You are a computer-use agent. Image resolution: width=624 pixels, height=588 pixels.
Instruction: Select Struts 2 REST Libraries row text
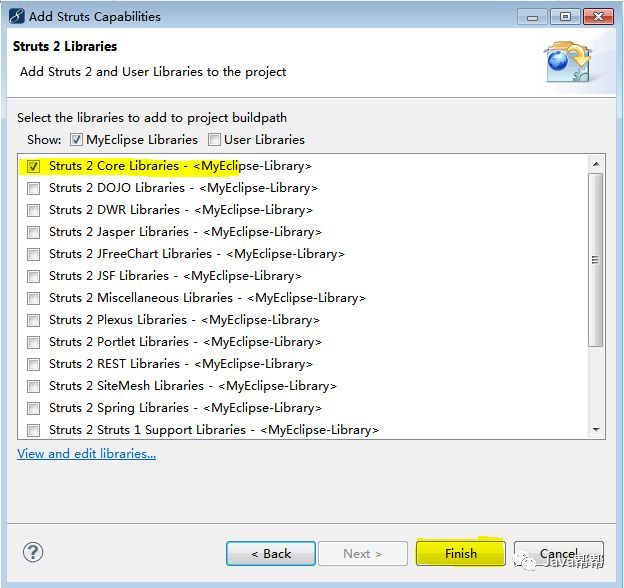pyautogui.click(x=181, y=364)
